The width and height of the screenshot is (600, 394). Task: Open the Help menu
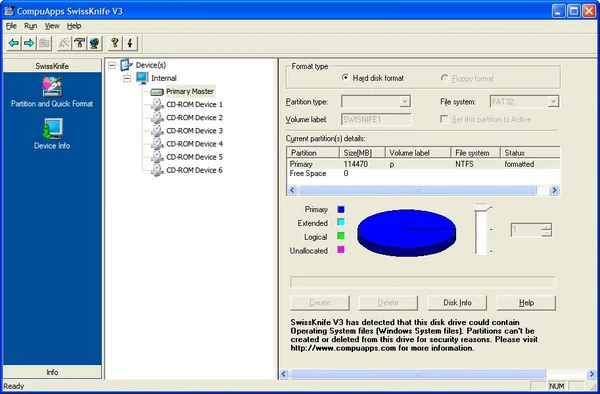(x=74, y=26)
